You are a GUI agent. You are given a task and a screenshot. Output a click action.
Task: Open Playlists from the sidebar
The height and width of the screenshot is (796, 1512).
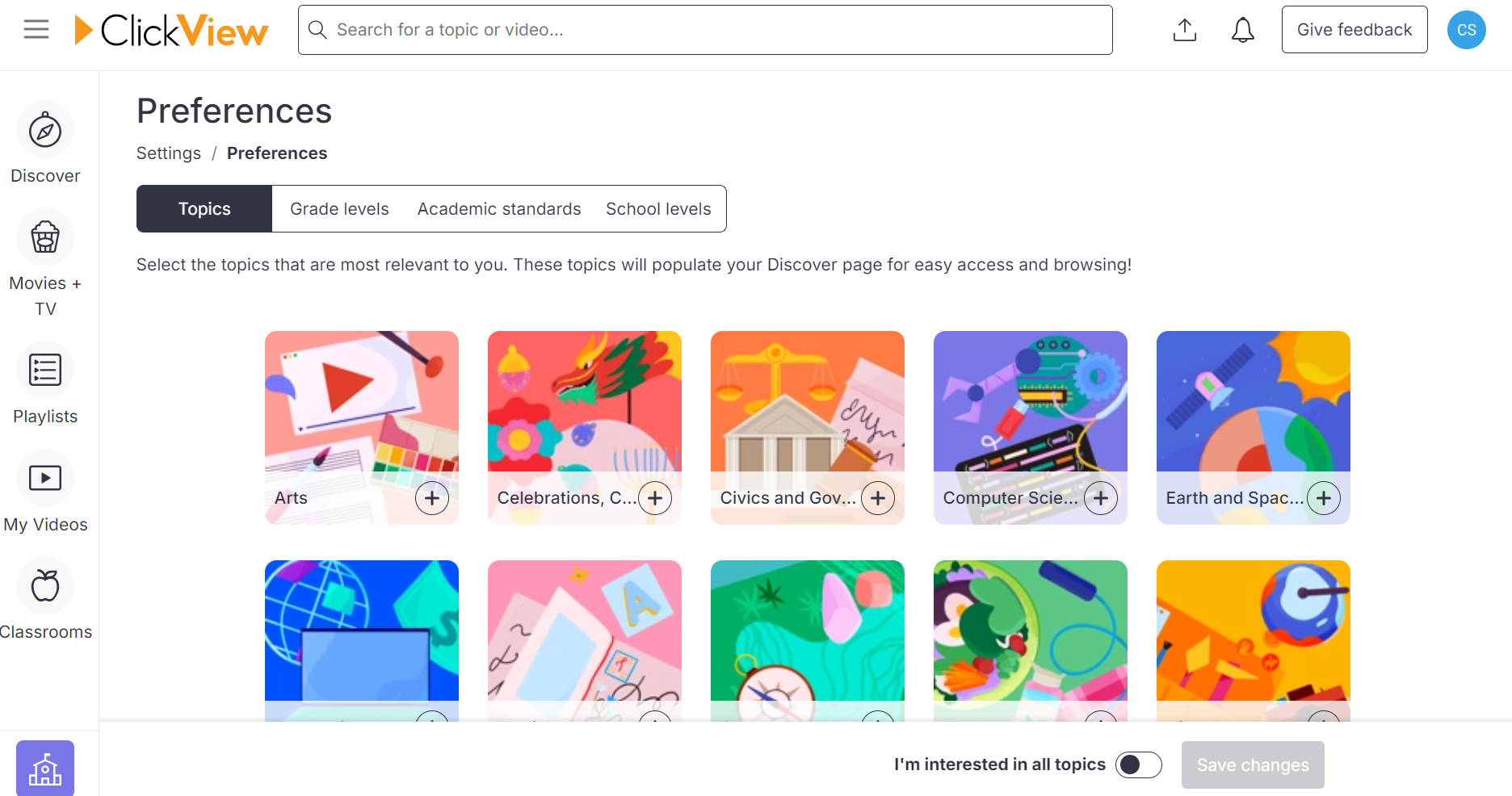click(45, 370)
